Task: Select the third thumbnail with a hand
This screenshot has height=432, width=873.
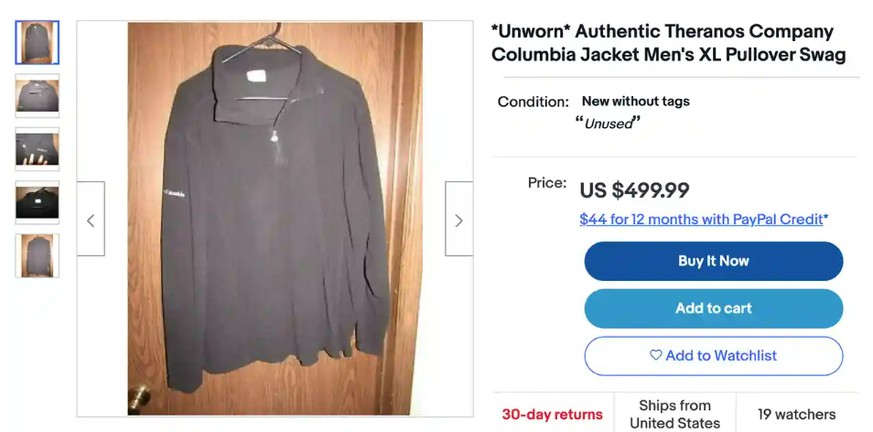Action: (37, 149)
